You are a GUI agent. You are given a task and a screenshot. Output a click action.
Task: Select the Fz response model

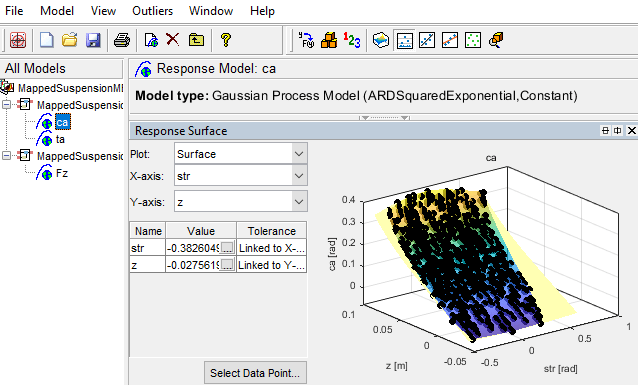(62, 173)
